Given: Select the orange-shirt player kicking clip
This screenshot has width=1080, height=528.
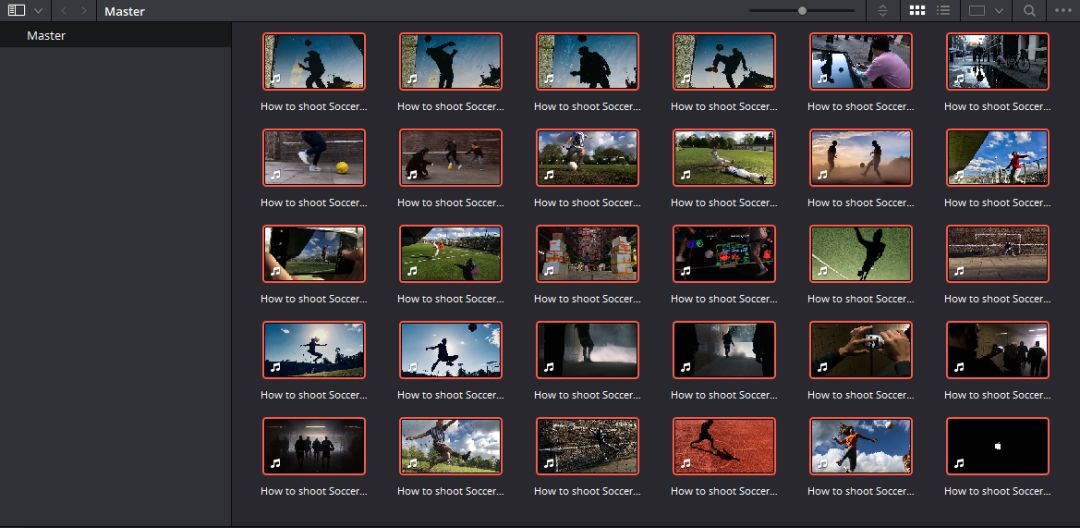Looking at the screenshot, I should point(861,447).
